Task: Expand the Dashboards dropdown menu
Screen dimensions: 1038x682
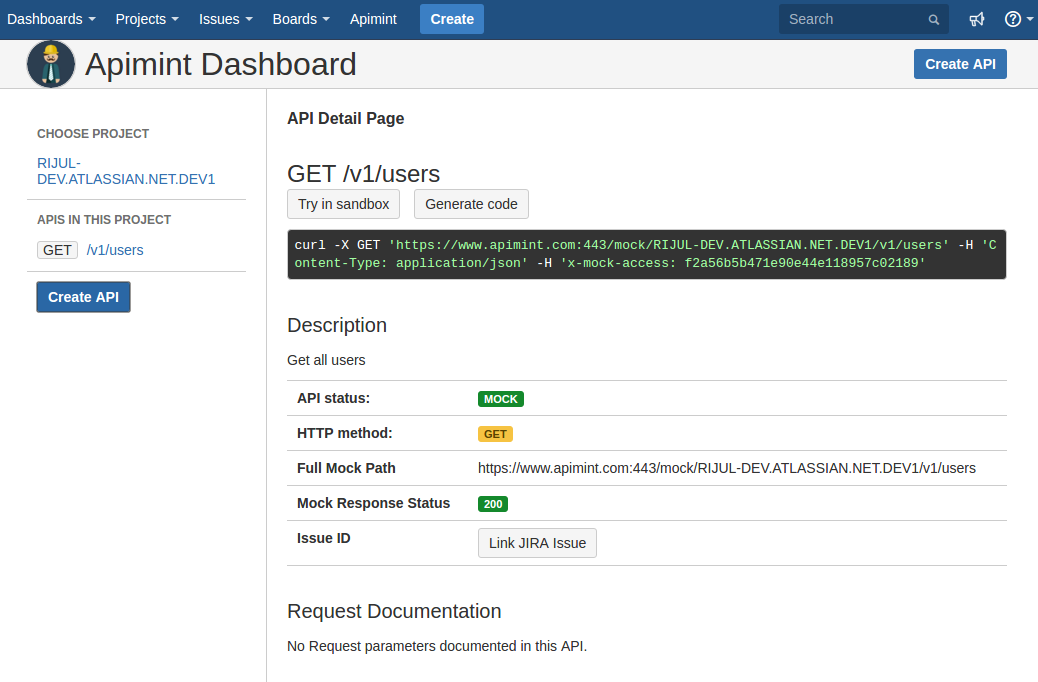Action: click(52, 19)
